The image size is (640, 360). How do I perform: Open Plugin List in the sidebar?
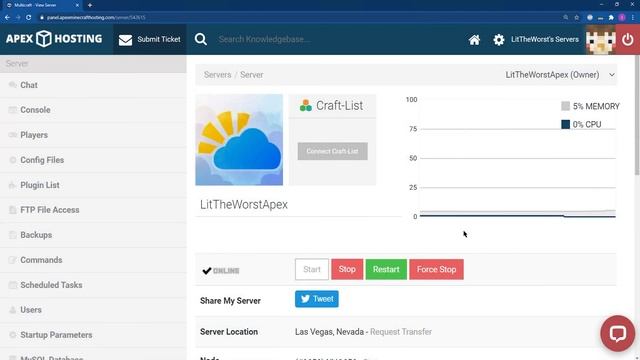(93, 185)
